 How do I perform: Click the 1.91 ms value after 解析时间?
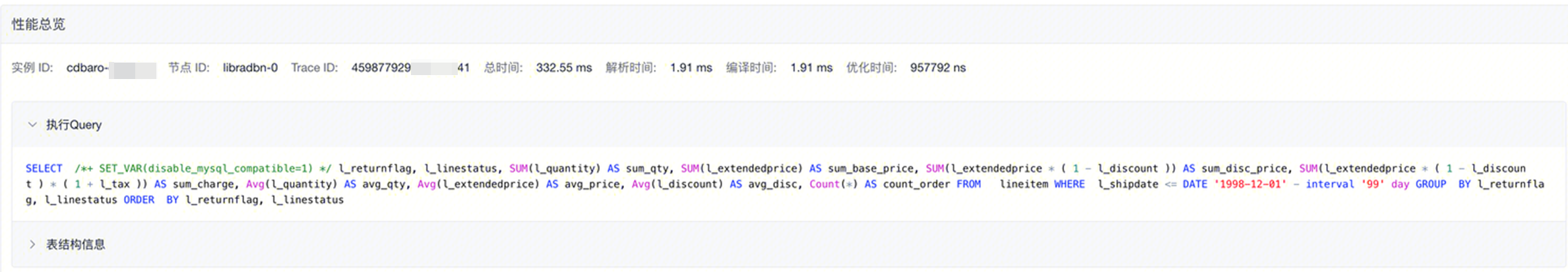(x=691, y=68)
